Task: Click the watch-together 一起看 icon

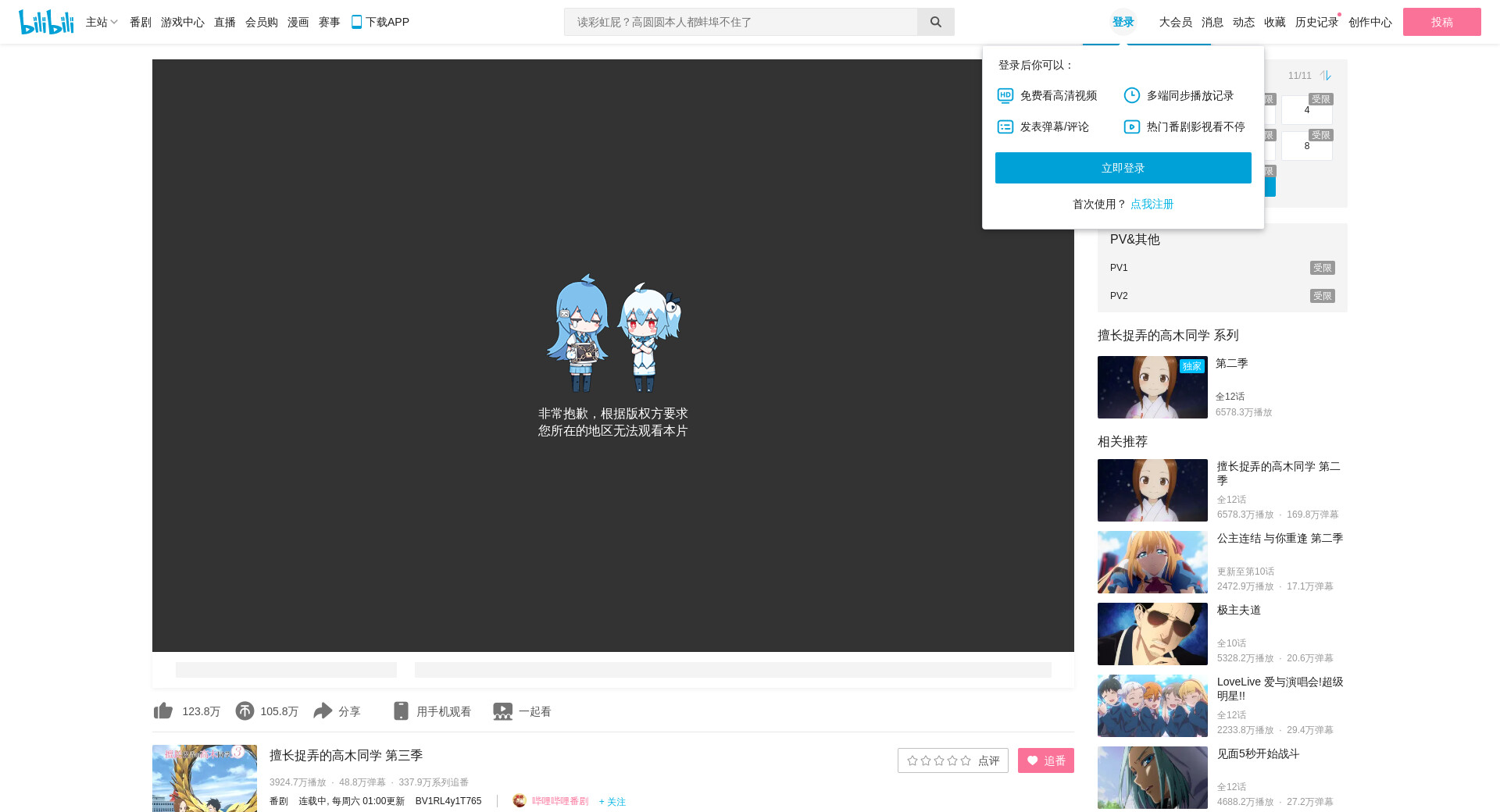Action: [502, 711]
